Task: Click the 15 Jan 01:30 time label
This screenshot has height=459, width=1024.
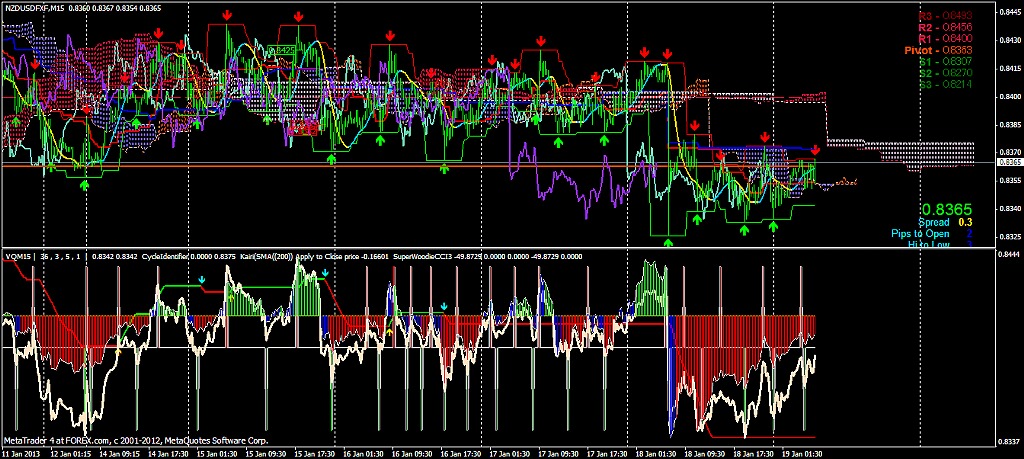Action: [216, 453]
